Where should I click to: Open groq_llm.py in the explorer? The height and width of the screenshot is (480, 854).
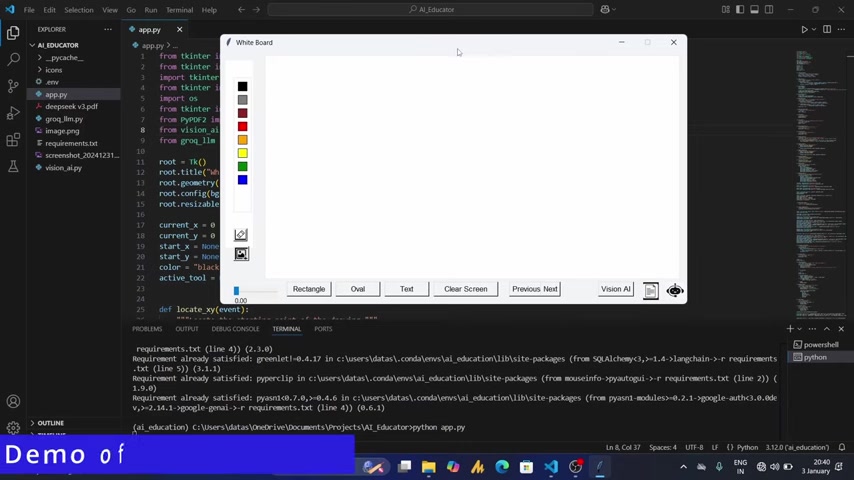tap(64, 119)
